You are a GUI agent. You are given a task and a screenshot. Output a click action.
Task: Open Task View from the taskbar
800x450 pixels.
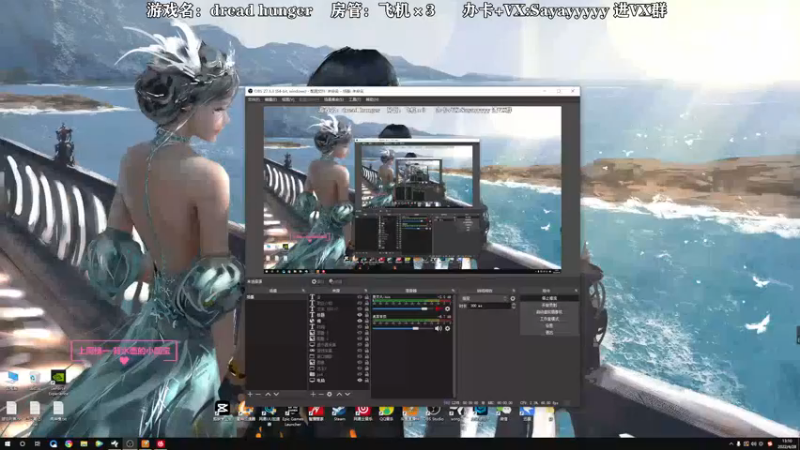click(37, 444)
